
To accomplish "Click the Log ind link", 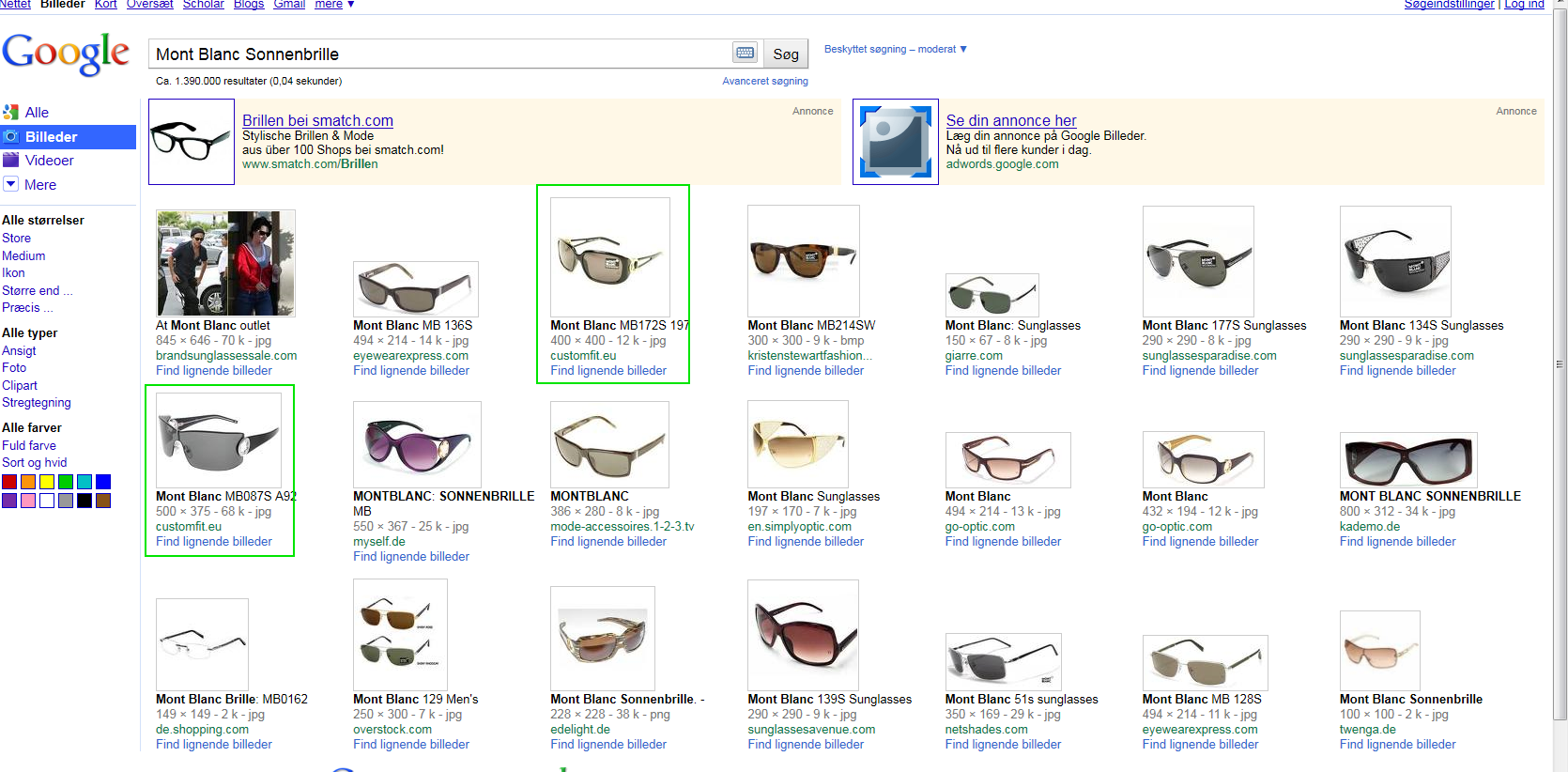I will (x=1524, y=5).
